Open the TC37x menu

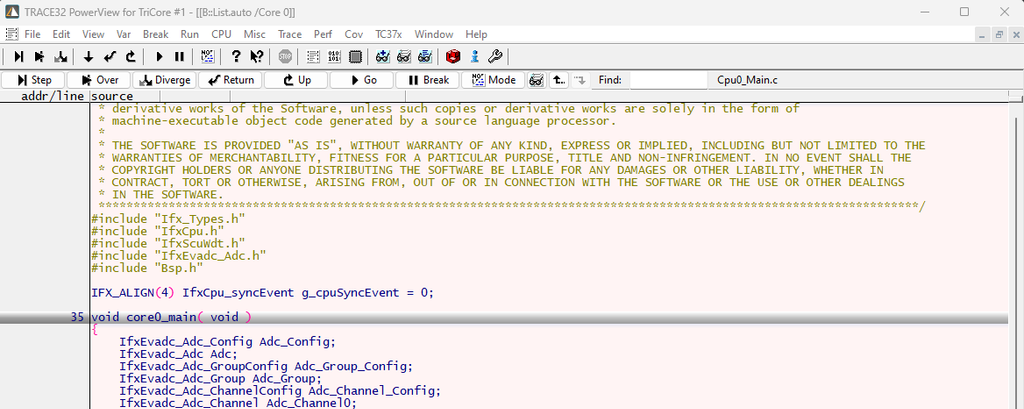point(388,34)
